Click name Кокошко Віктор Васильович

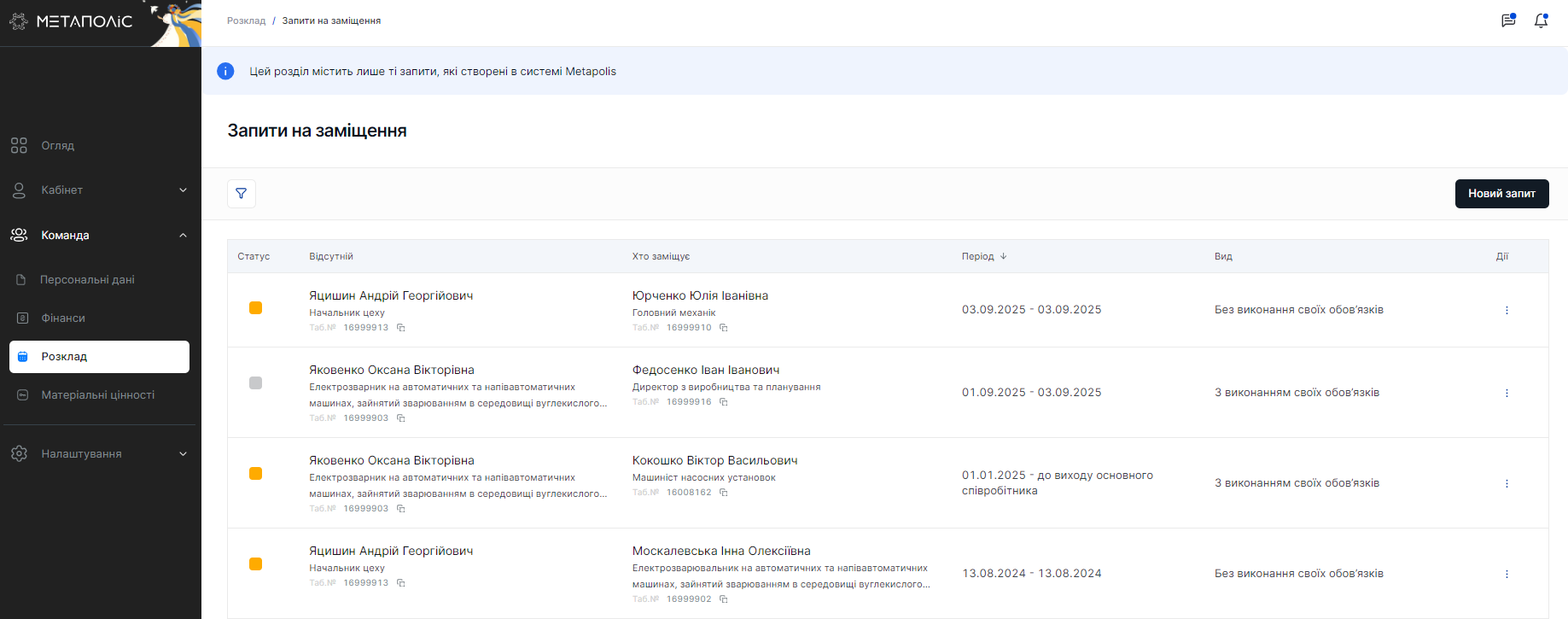pyautogui.click(x=714, y=460)
